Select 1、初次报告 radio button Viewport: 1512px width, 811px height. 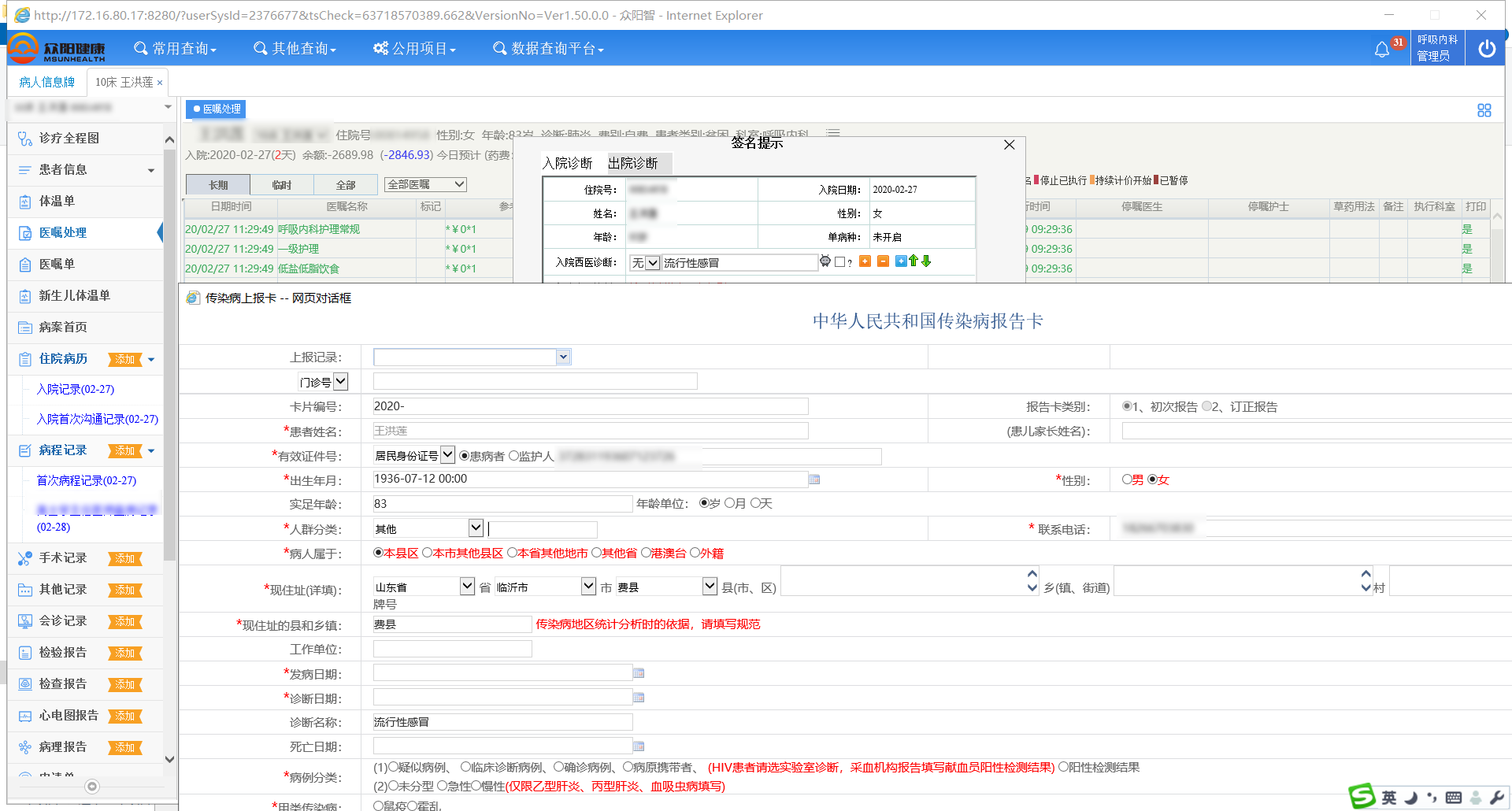tap(1127, 407)
